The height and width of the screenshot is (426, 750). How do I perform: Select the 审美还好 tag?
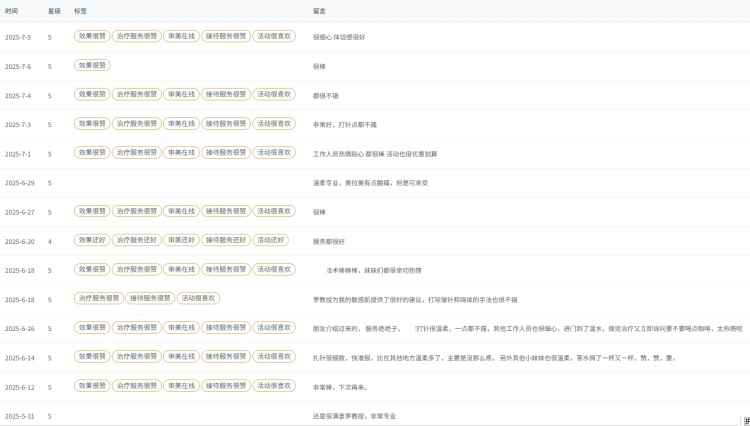(181, 240)
